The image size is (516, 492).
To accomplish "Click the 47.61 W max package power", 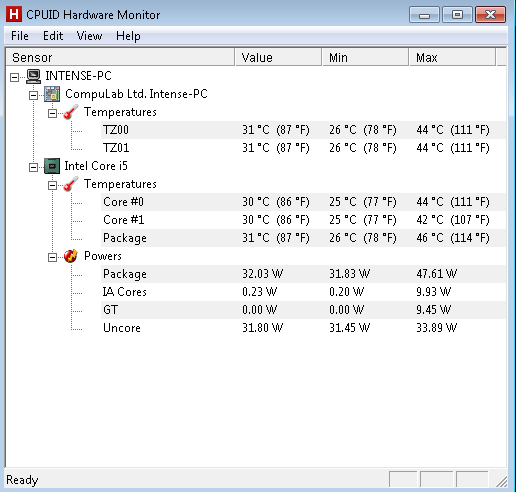I will click(x=437, y=274).
